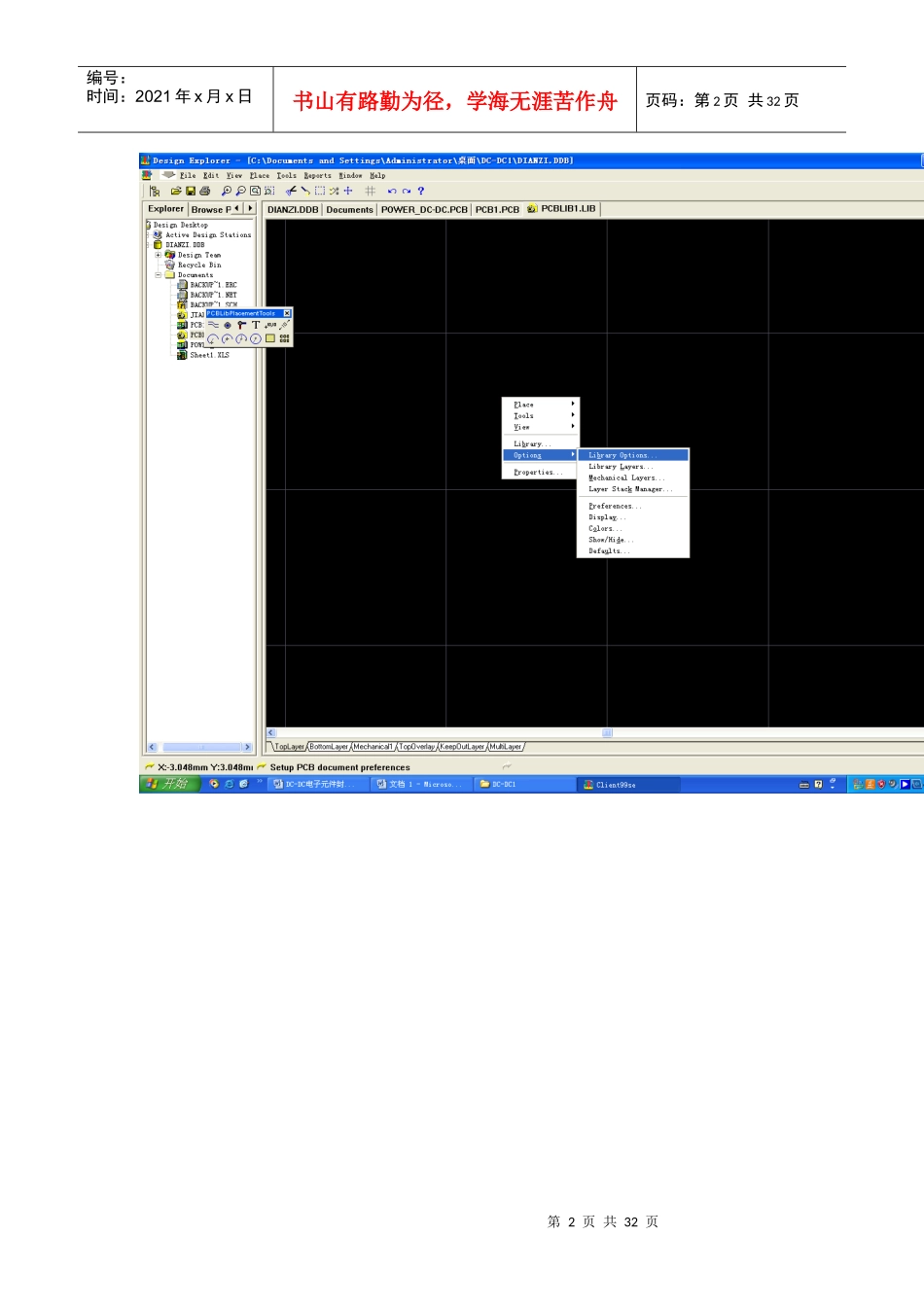This screenshot has width=924, height=1307.
Task: Select Preferences in the Options submenu
Action: pyautogui.click(x=614, y=507)
